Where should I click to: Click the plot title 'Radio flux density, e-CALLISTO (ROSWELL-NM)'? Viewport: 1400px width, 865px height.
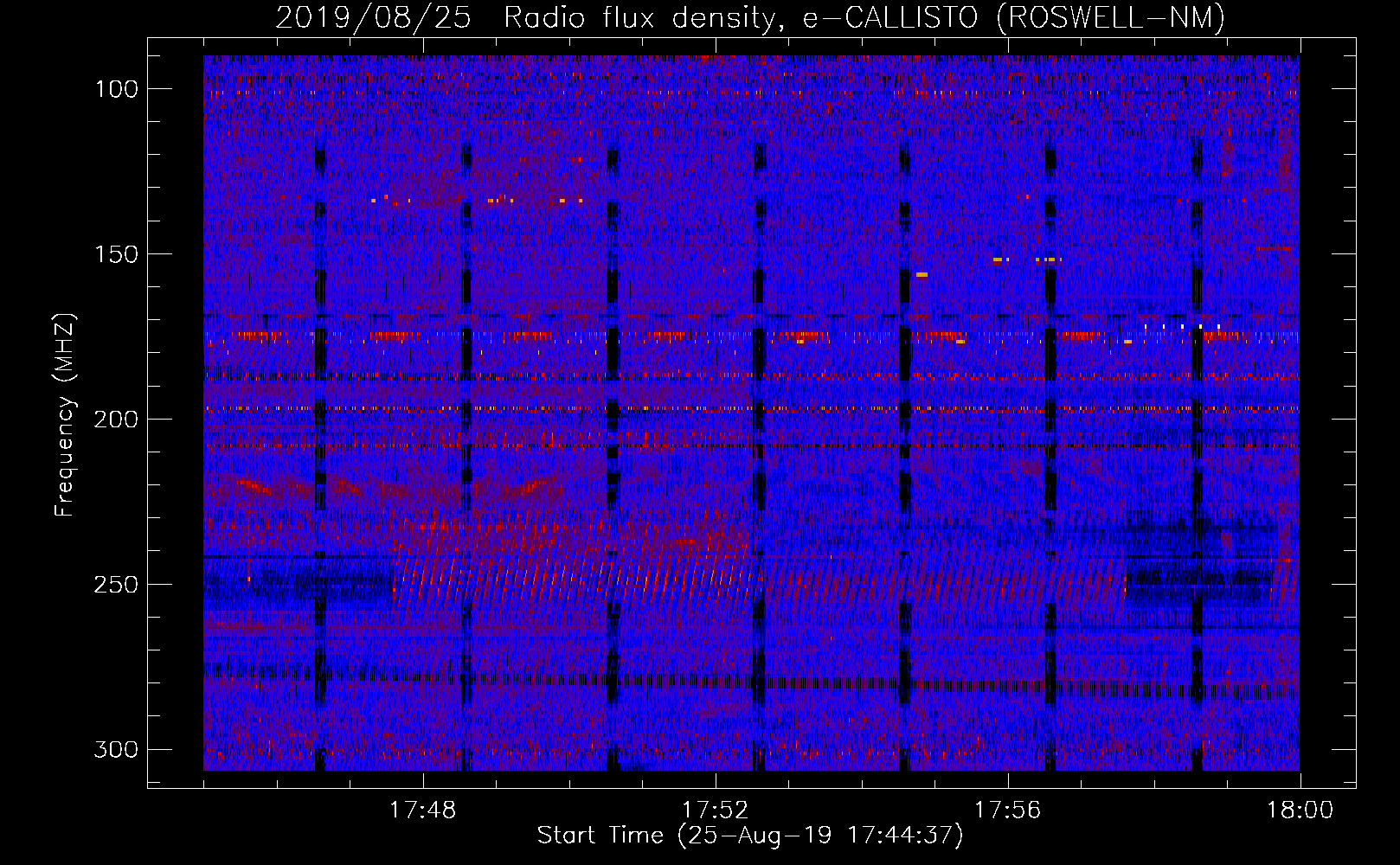click(x=864, y=17)
